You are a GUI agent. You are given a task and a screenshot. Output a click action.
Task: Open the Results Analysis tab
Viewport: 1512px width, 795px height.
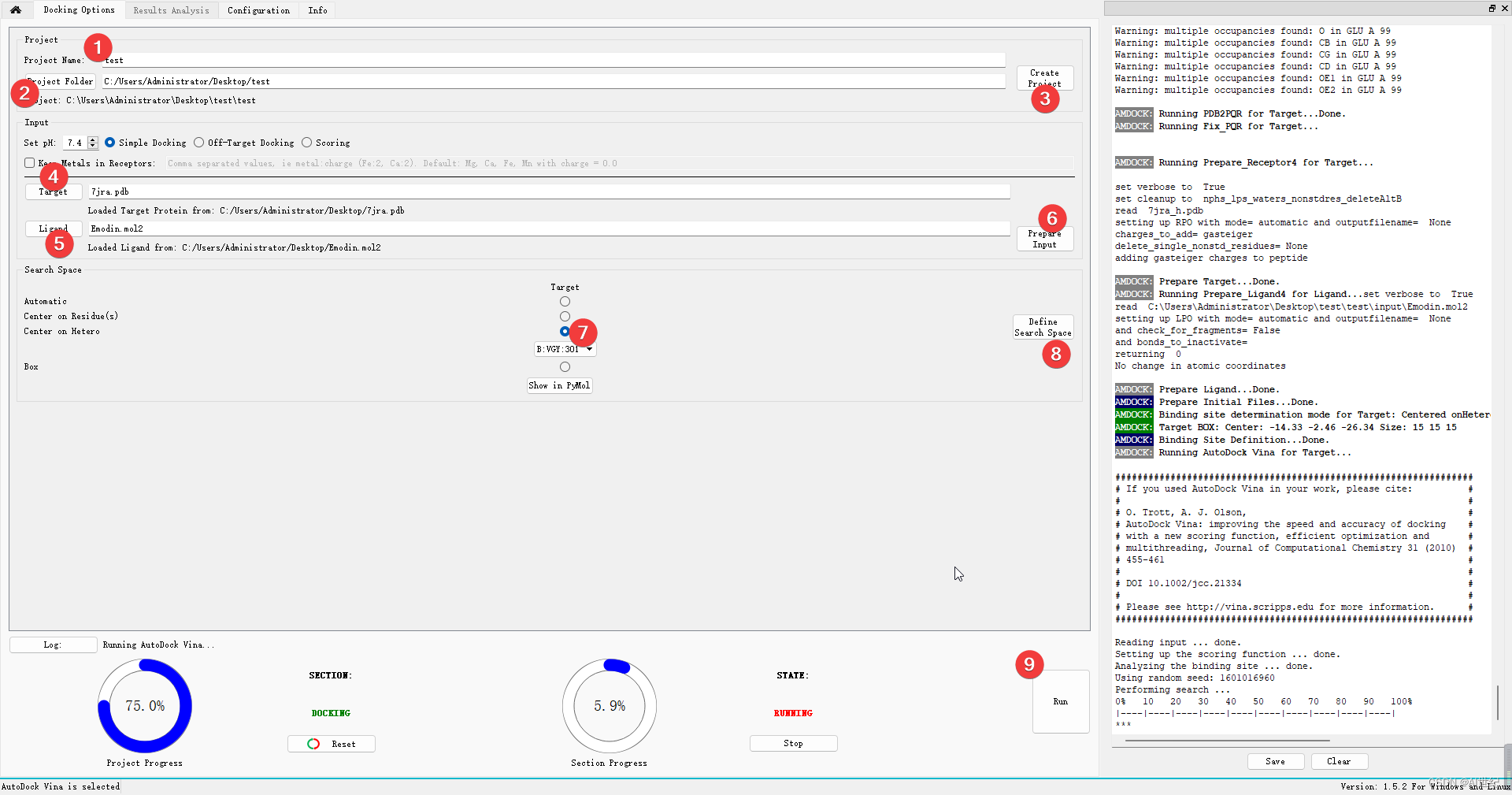coord(171,10)
